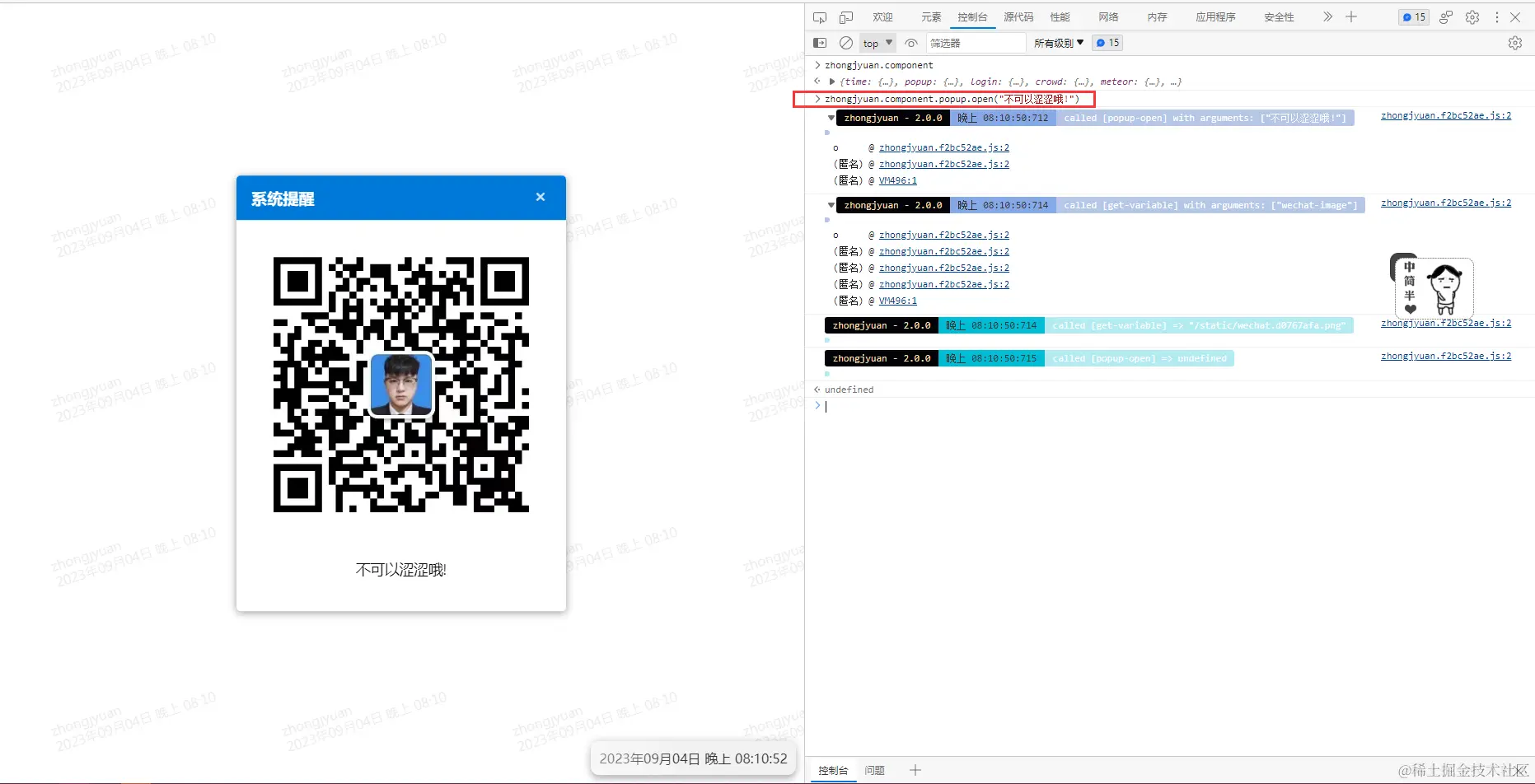Open console settings gear icon

click(x=1515, y=43)
